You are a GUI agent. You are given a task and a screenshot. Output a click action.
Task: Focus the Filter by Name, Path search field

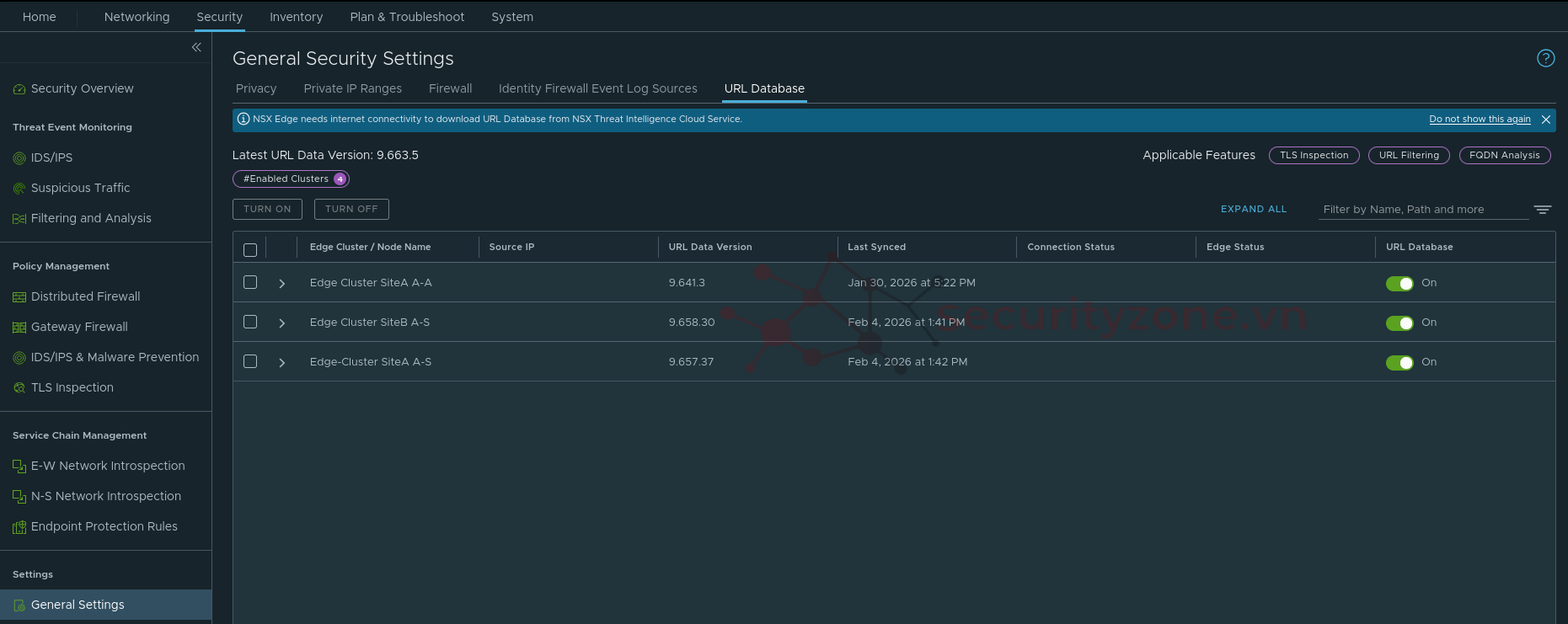(x=1422, y=210)
